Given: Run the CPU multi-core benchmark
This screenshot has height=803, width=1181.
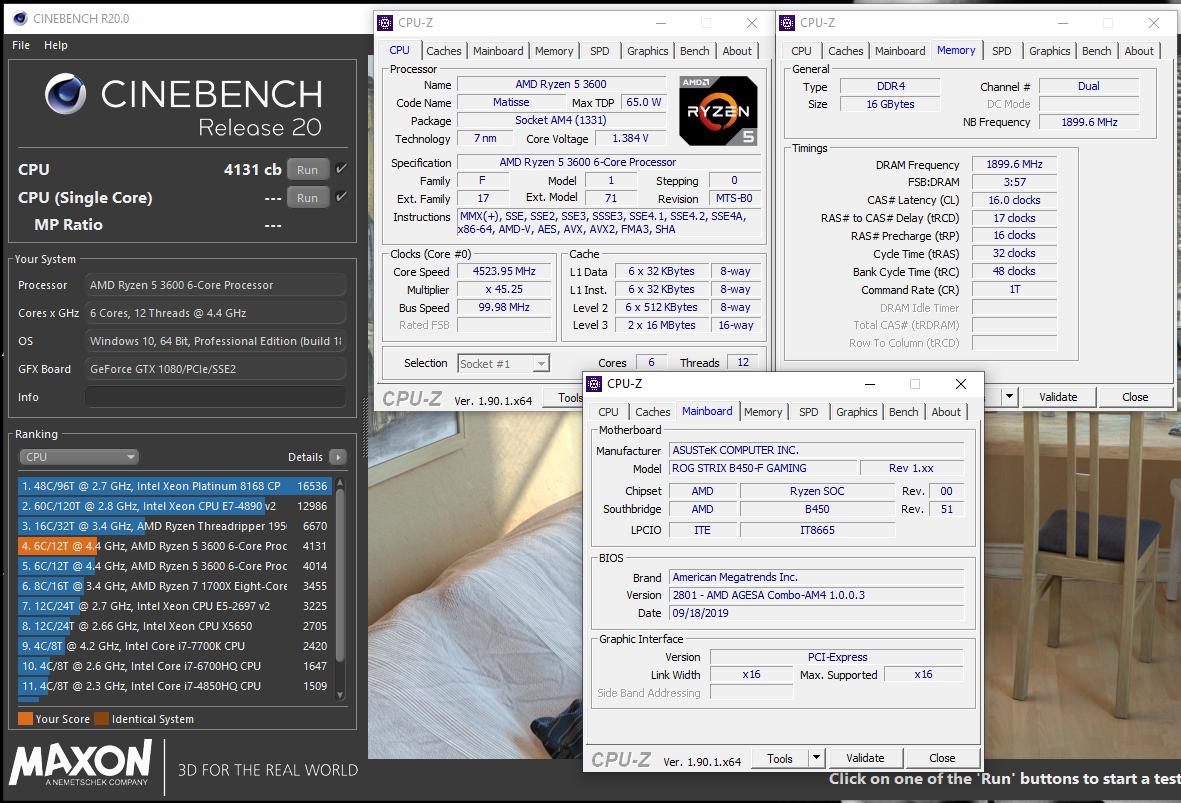Looking at the screenshot, I should (x=307, y=169).
